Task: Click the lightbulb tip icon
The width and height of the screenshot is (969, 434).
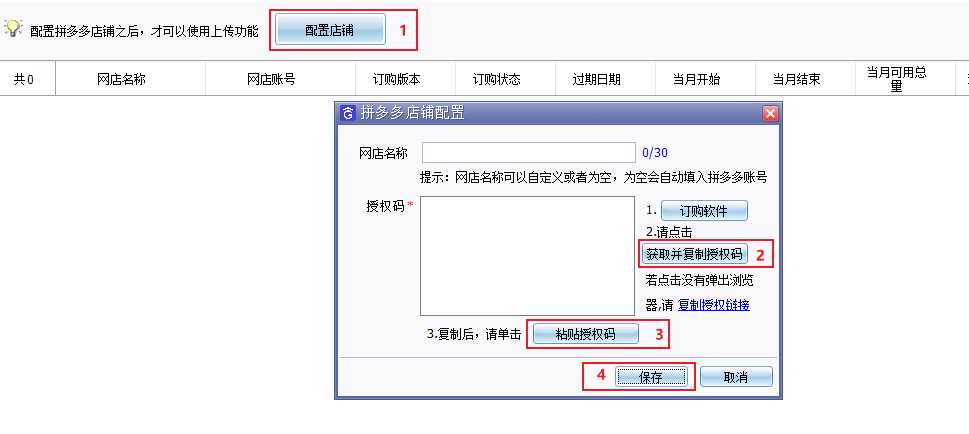Action: click(x=13, y=28)
